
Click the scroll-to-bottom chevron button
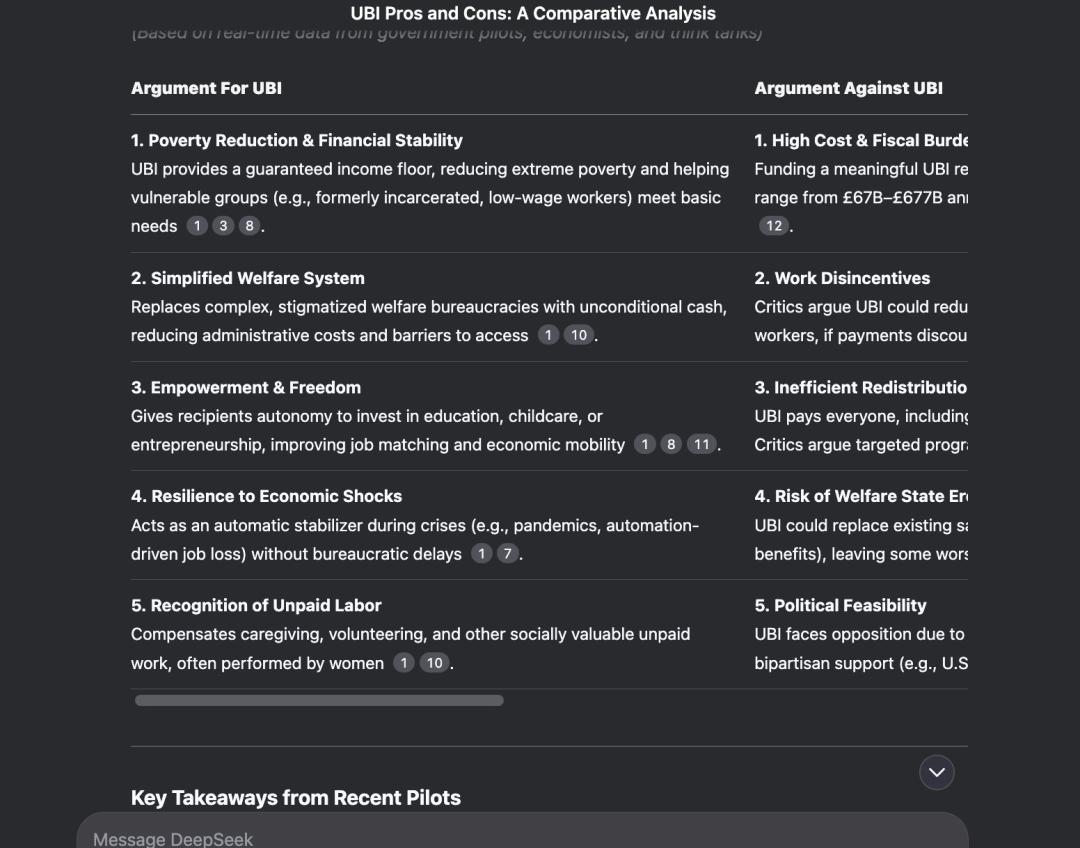(936, 772)
